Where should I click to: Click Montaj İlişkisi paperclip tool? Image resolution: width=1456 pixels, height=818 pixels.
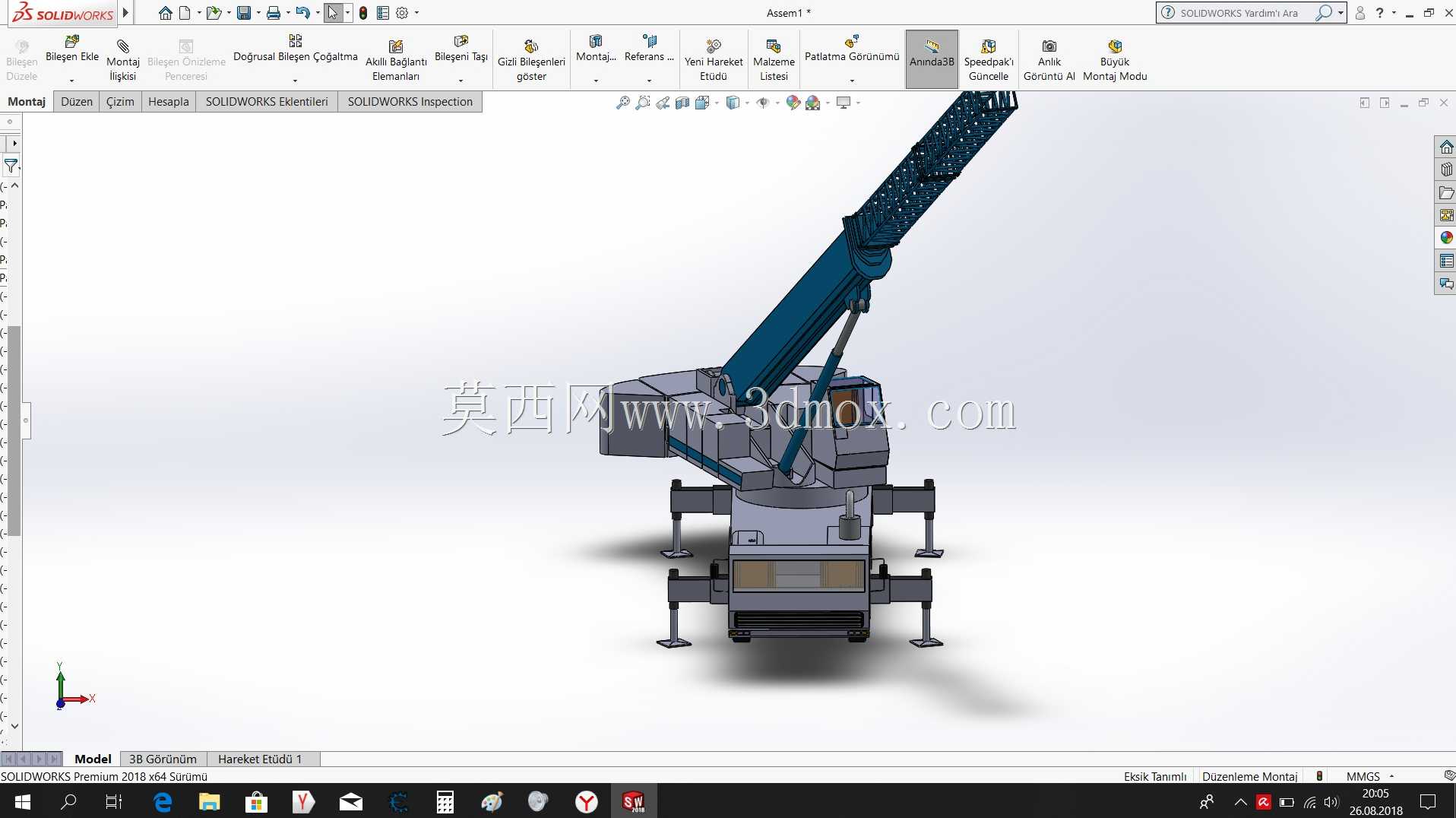point(123,59)
